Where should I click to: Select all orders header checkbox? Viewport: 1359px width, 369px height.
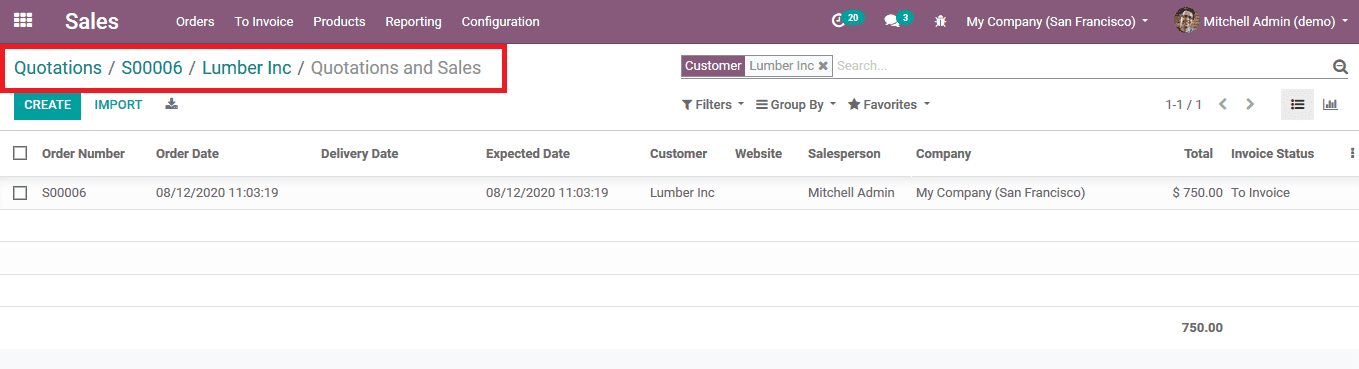point(20,153)
